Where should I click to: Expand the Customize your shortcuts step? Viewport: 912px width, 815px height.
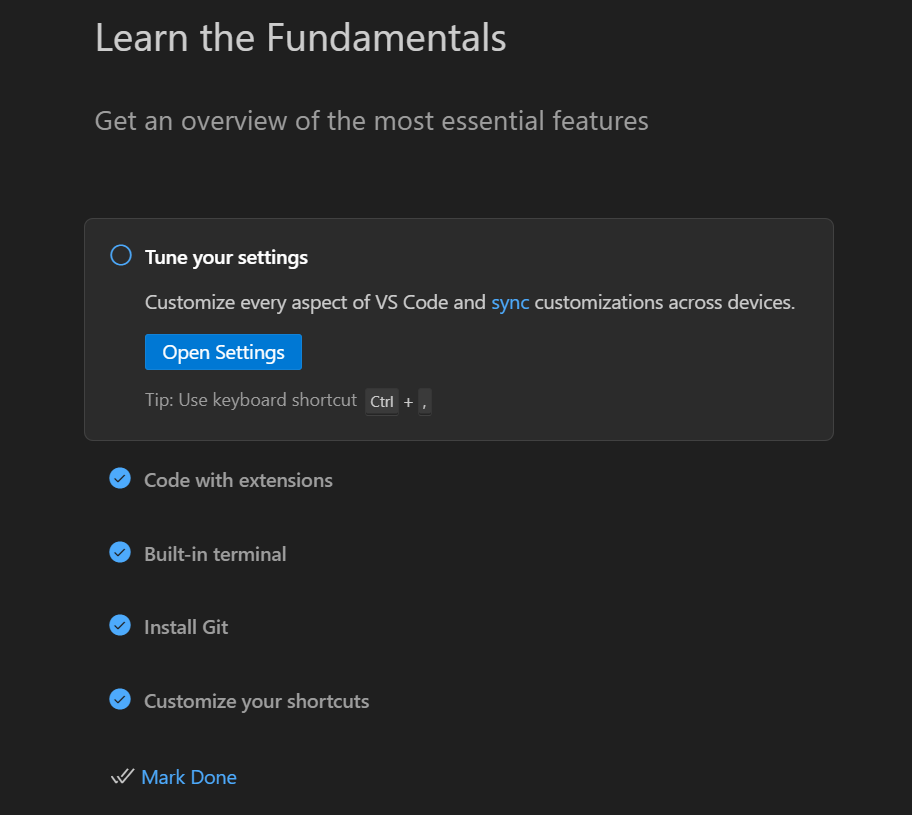tap(256, 701)
